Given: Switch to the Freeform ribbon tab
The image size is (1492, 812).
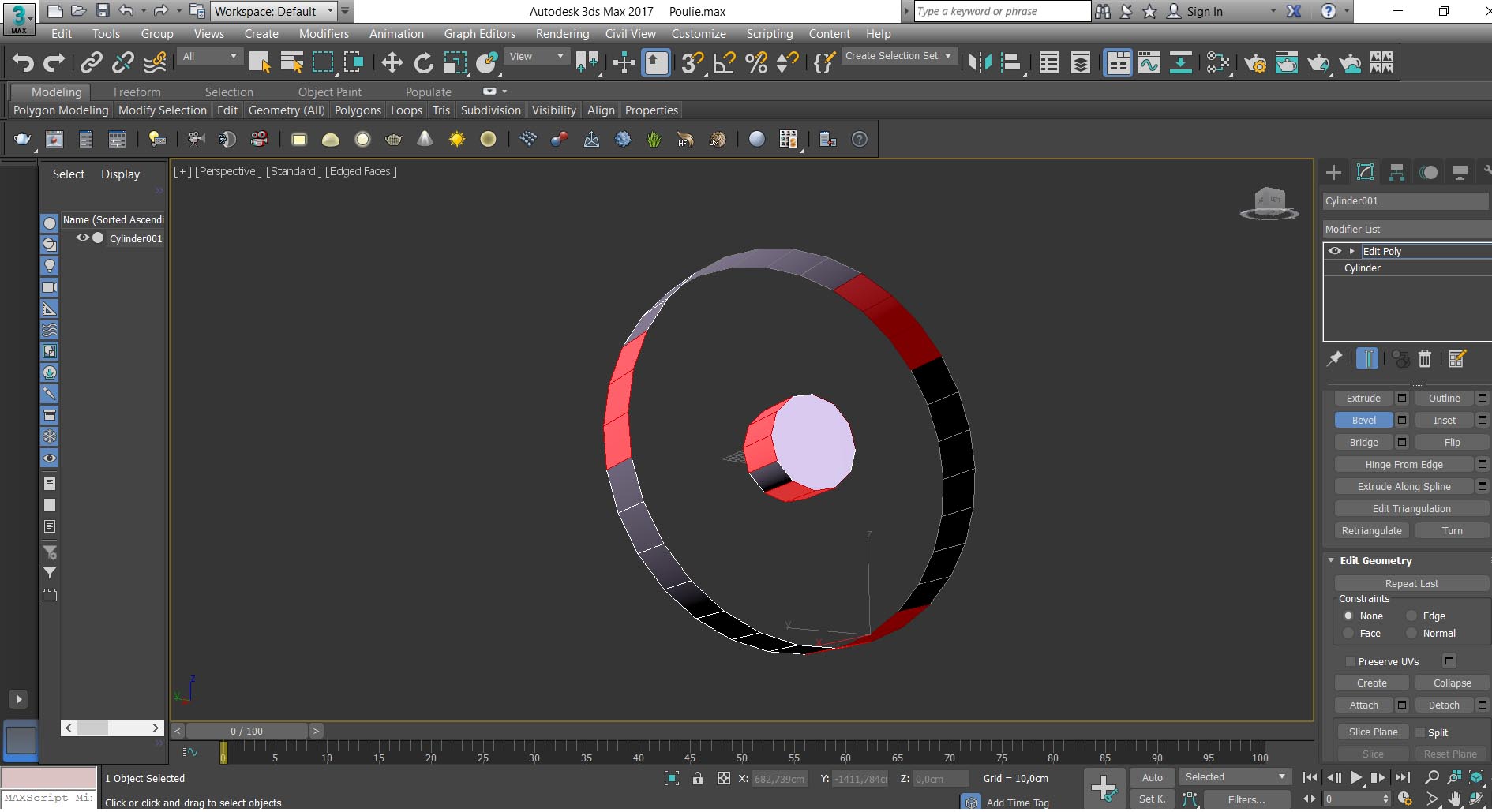Looking at the screenshot, I should pos(137,92).
